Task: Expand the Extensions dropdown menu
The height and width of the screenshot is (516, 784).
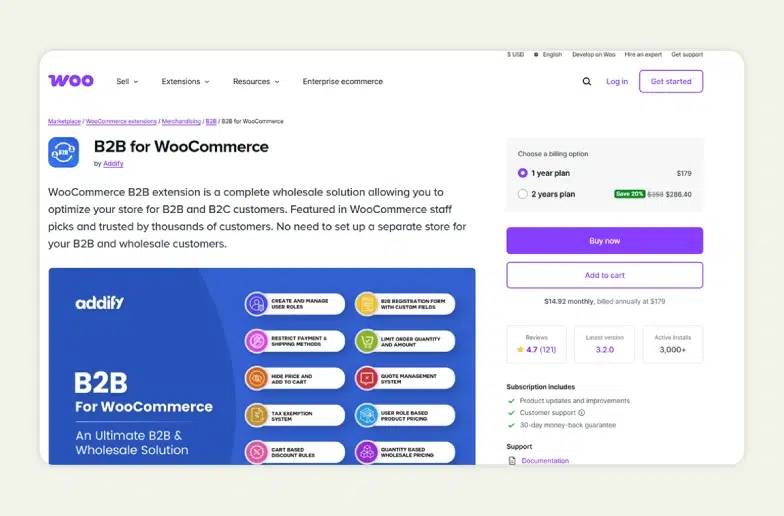Action: coord(186,82)
